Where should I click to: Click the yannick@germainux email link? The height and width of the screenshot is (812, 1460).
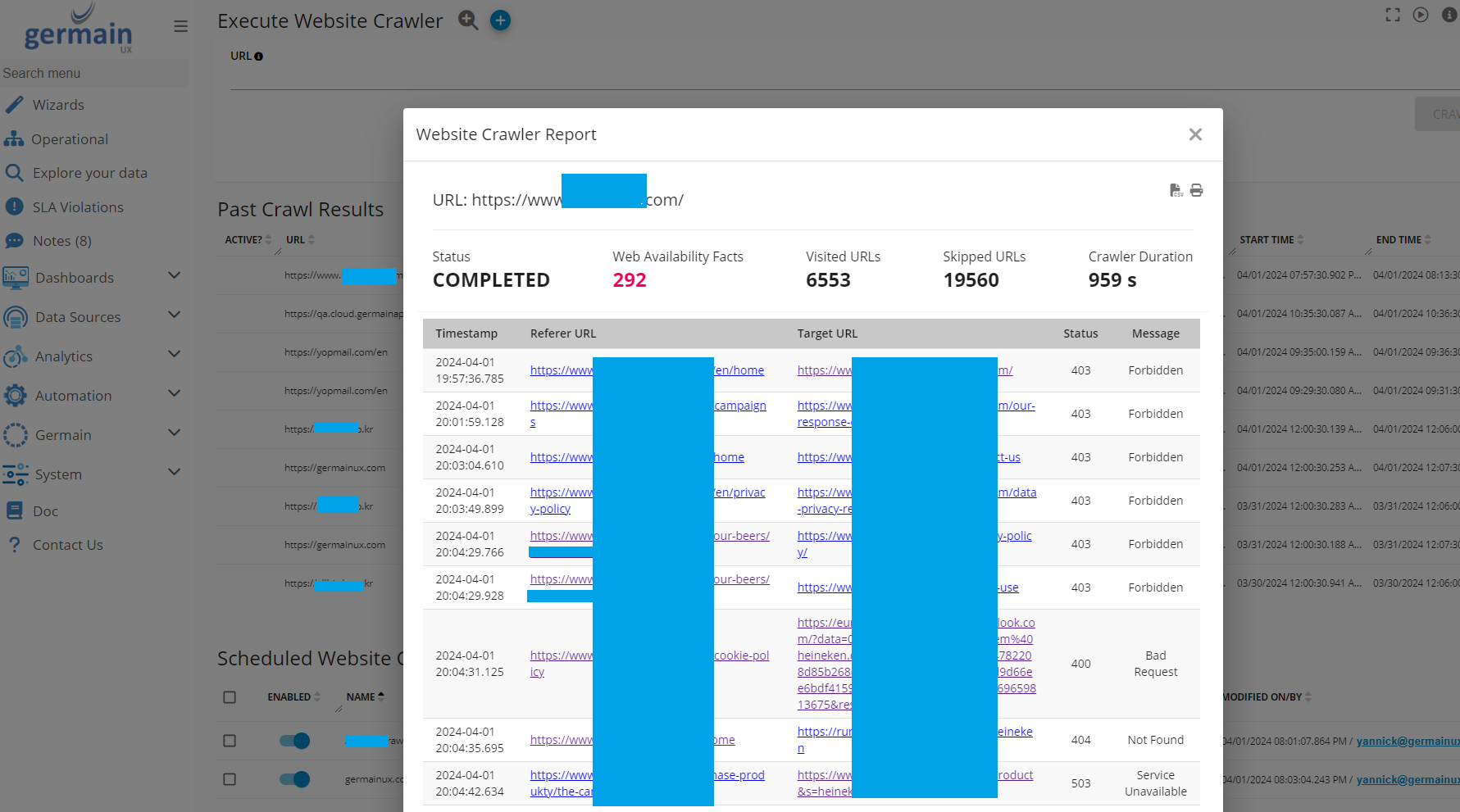[x=1407, y=741]
